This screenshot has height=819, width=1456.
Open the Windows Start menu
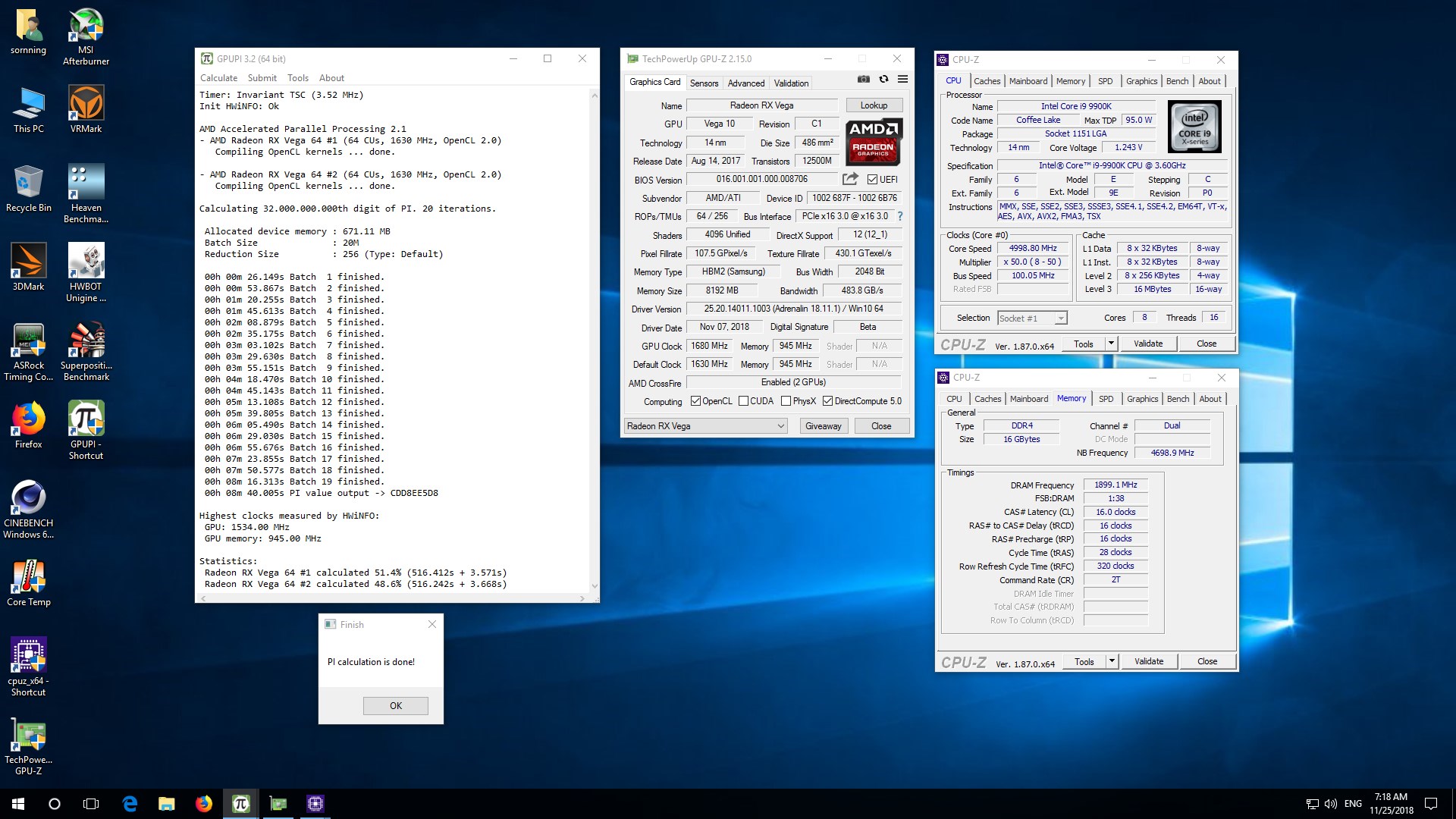pos(18,804)
